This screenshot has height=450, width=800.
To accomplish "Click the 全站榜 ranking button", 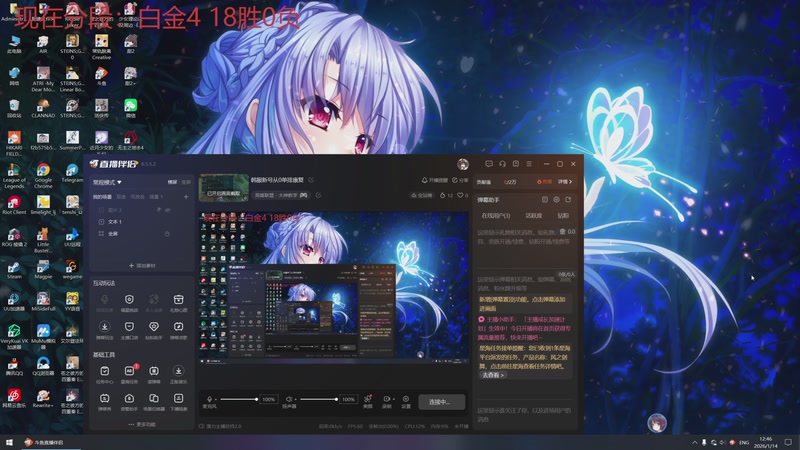I will coord(421,195).
